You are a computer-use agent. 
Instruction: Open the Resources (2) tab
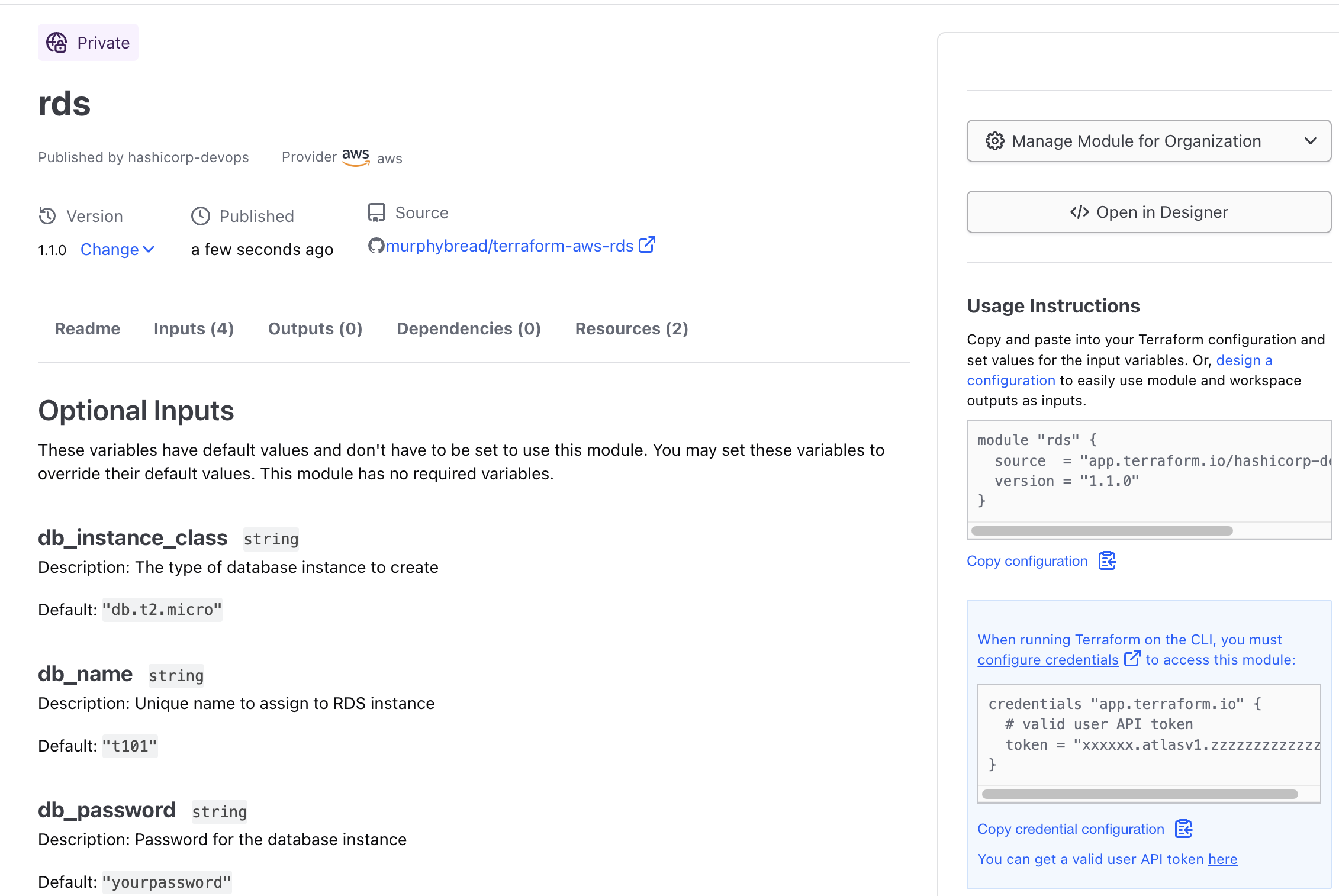632,328
